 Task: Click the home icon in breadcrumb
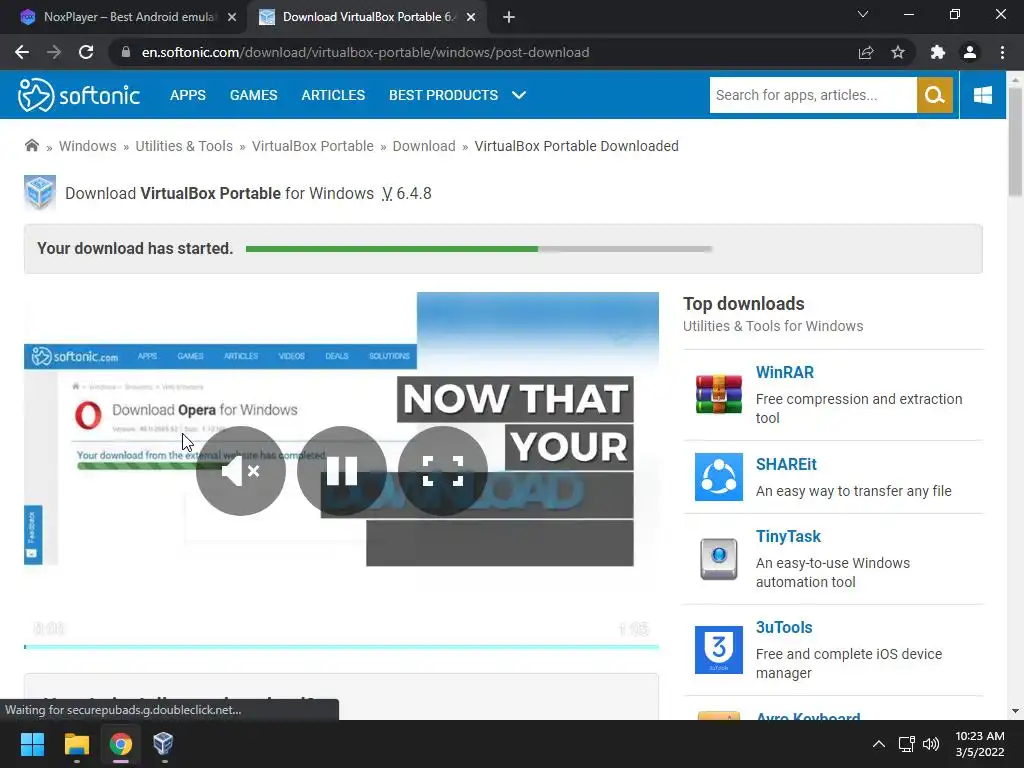31,146
